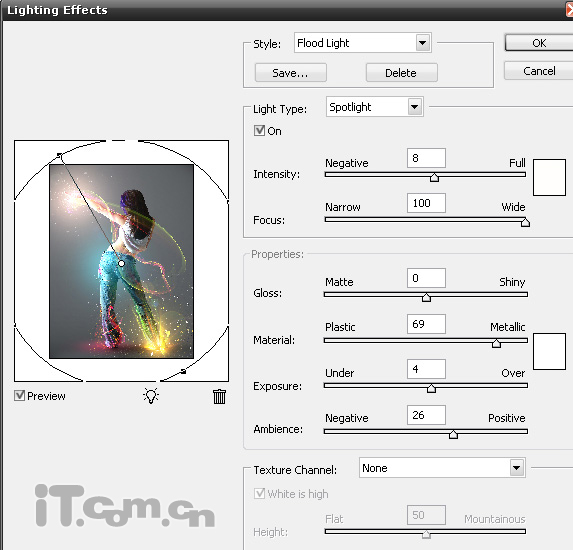This screenshot has width=573, height=550.
Task: Open the light color swatch beside Intensity
Action: 549,177
